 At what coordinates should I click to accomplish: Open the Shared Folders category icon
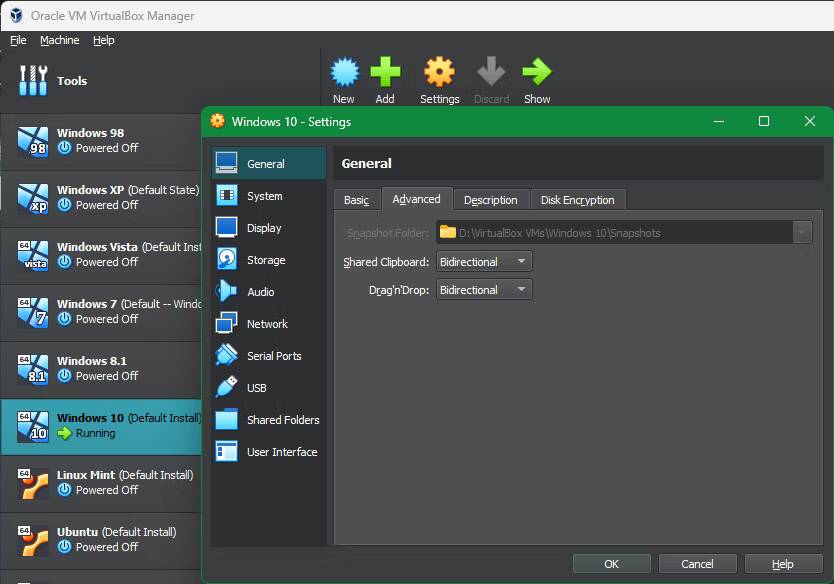[227, 419]
